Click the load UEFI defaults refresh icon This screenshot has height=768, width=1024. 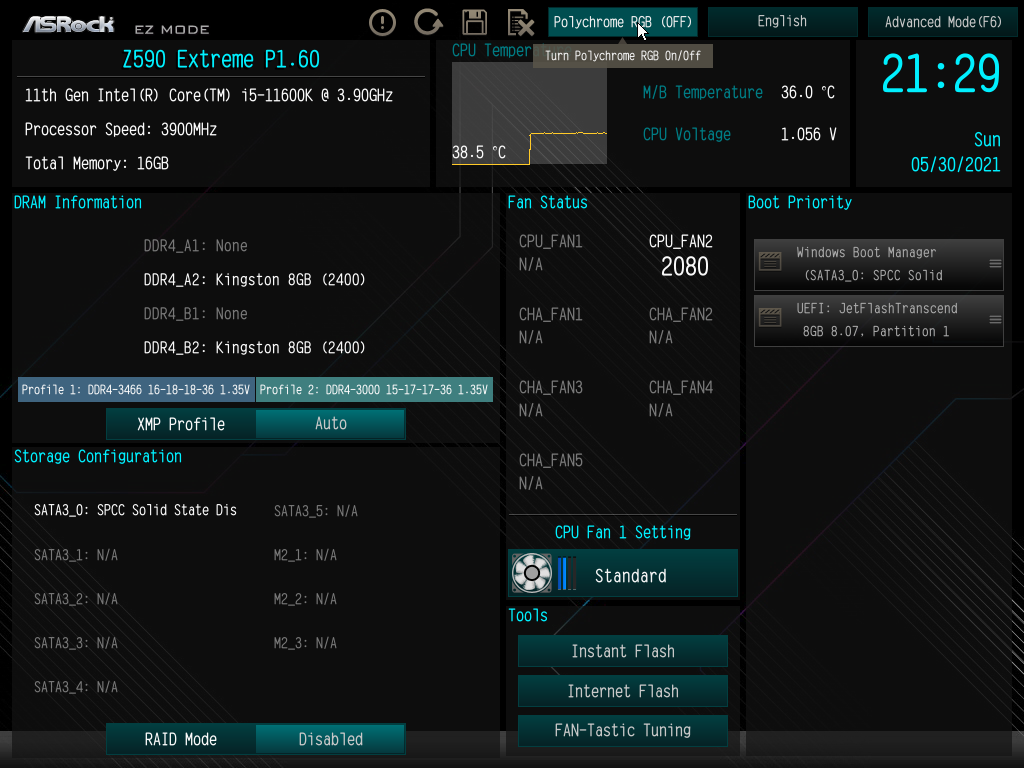428,22
